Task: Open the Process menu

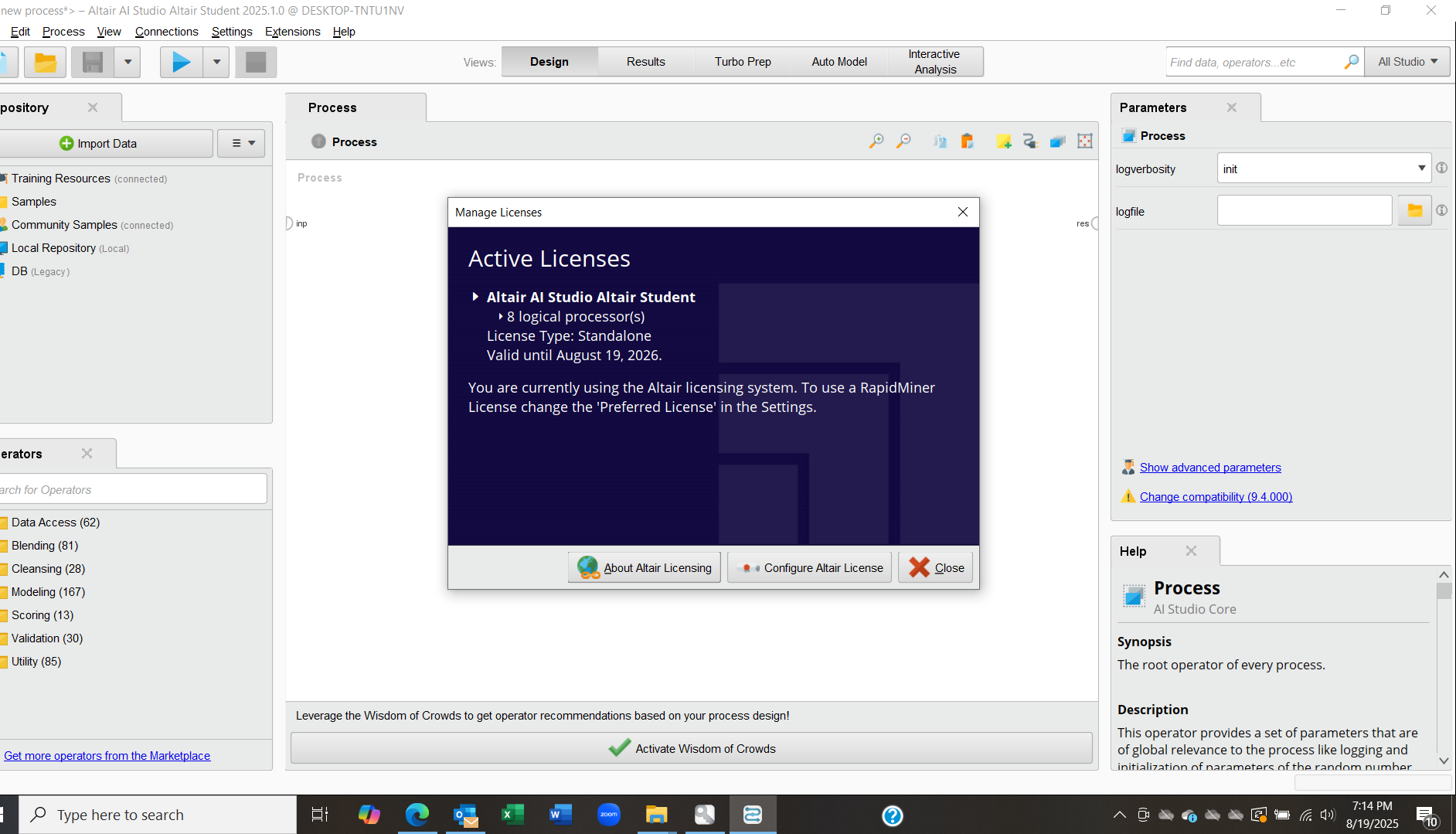Action: click(x=63, y=32)
